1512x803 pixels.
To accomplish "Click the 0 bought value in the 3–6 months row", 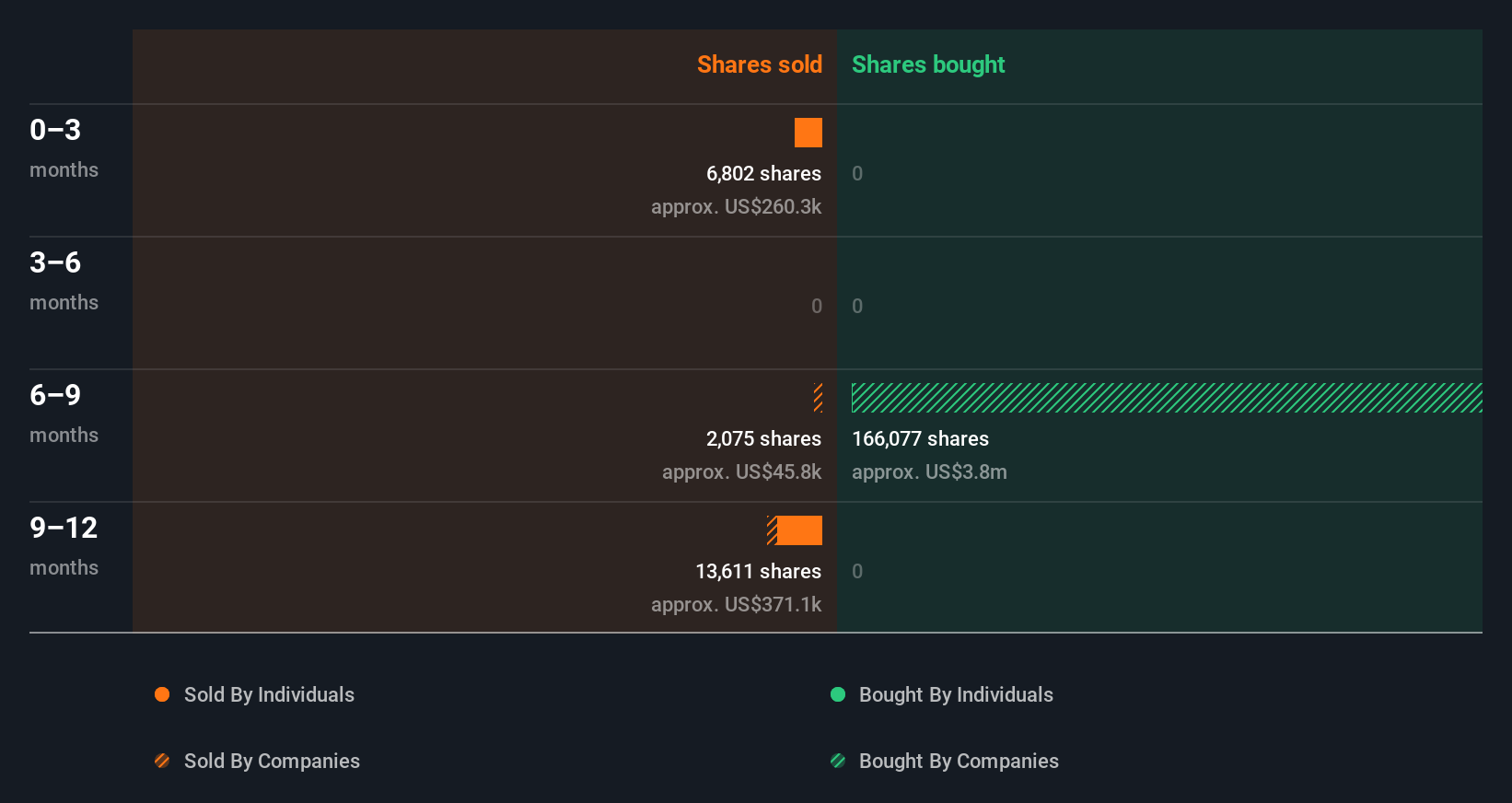I will pyautogui.click(x=857, y=307).
